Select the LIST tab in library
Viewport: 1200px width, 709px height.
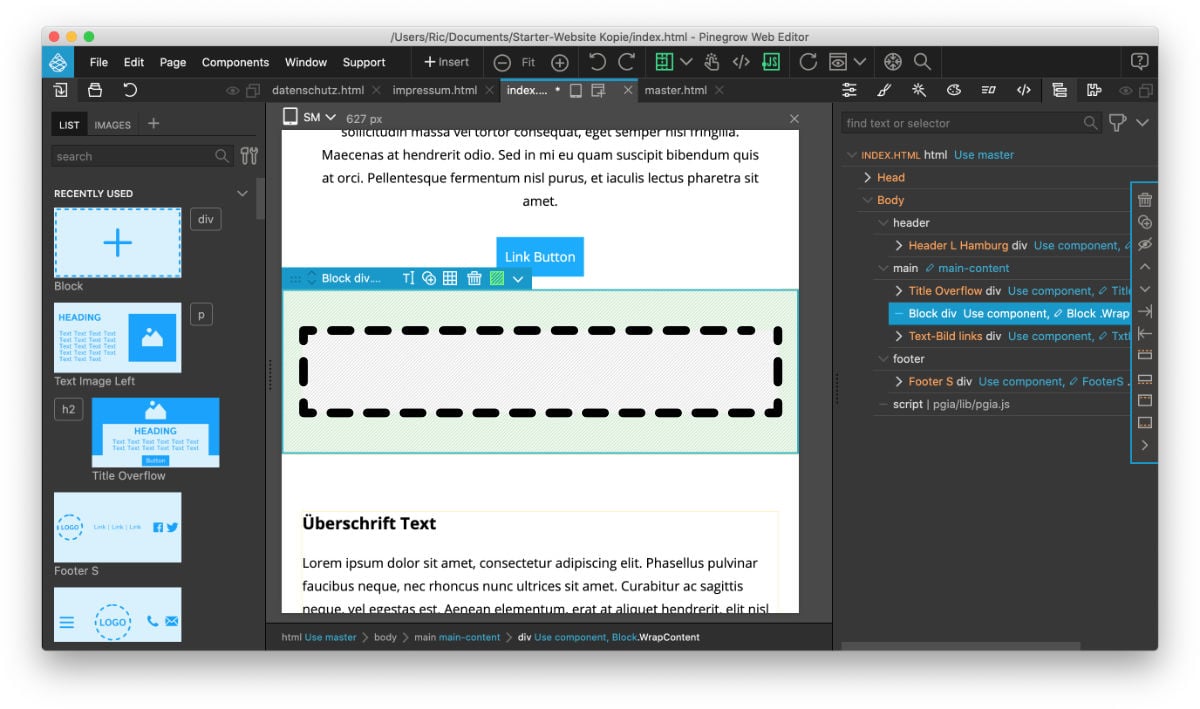[x=69, y=125]
